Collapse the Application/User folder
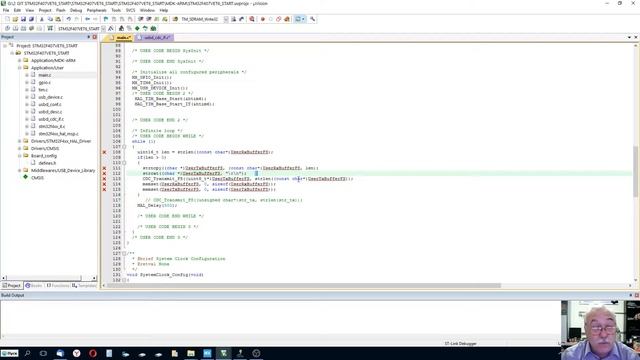This screenshot has height=360, width=640. coord(20,68)
